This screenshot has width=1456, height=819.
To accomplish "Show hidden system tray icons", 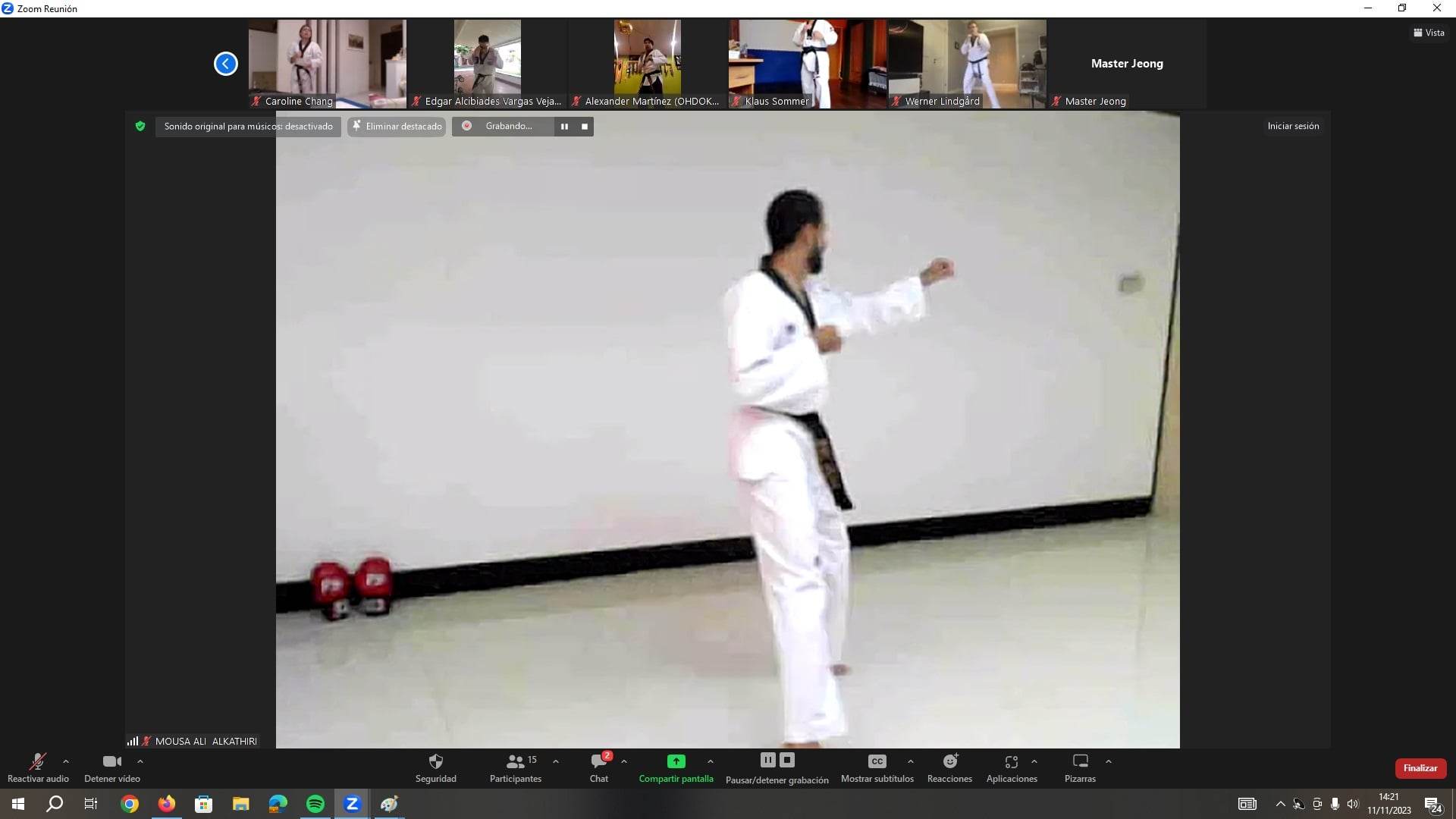I will (1281, 804).
